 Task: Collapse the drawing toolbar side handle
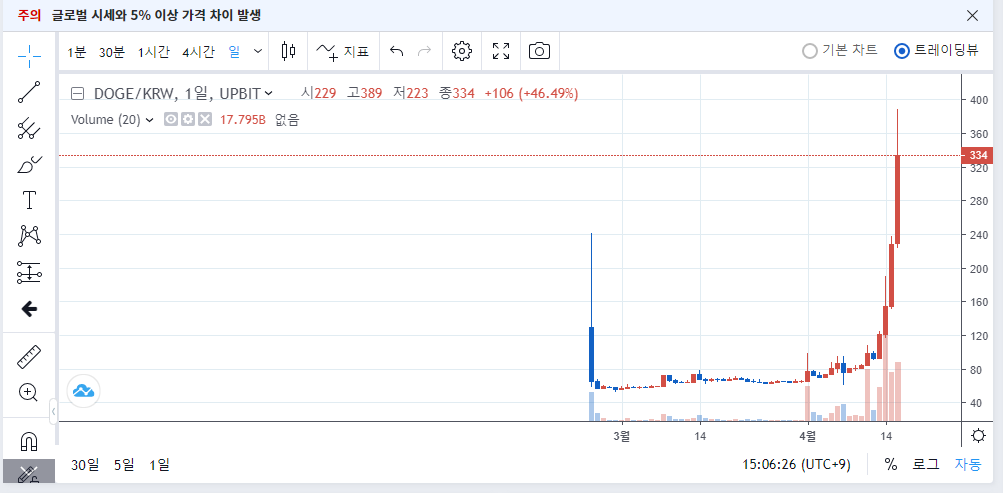(x=54, y=411)
